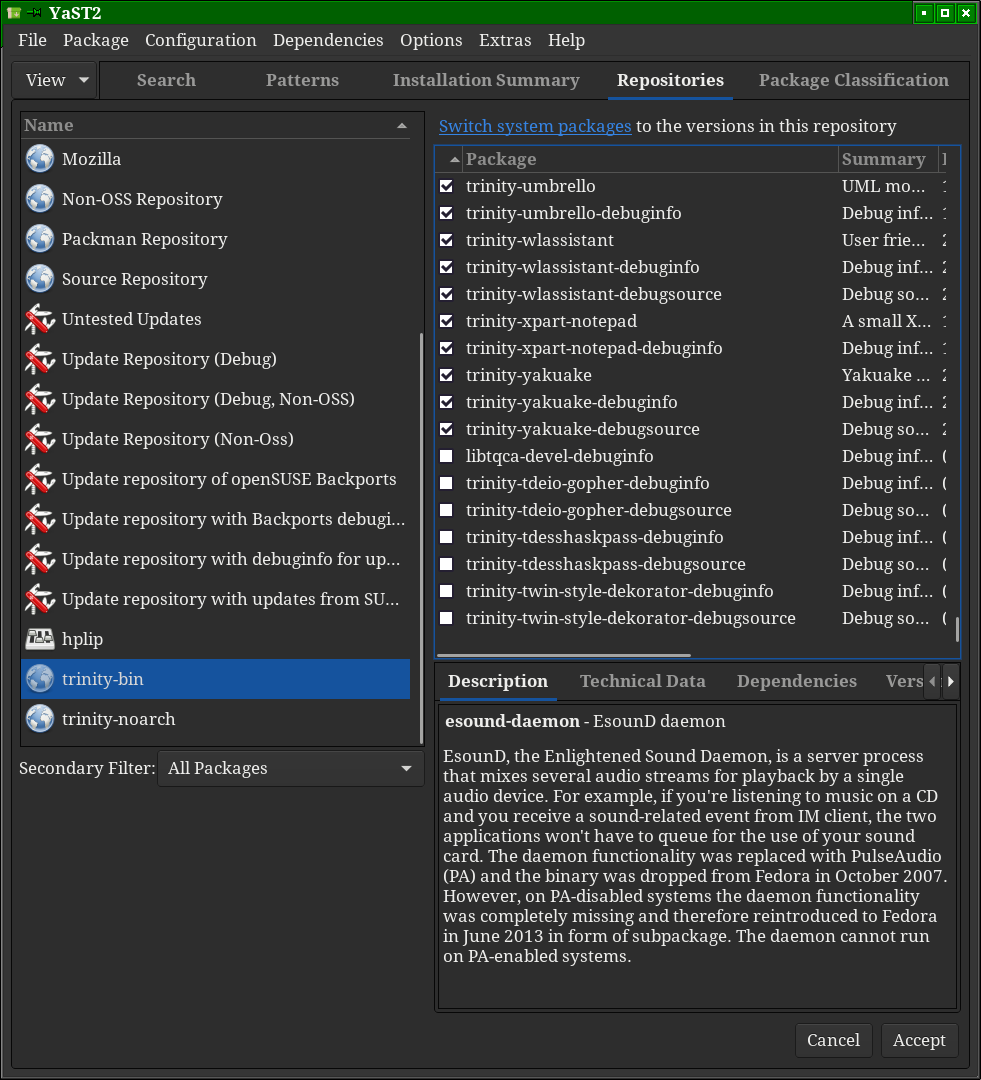The height and width of the screenshot is (1080, 981).
Task: Open the Help menu
Action: coord(566,40)
